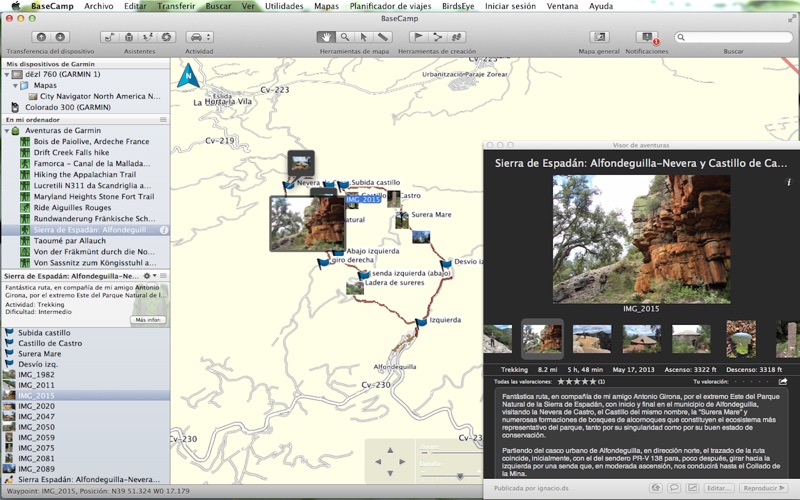Viewport: 800px width, 500px height.
Task: Select Surera Mare waypoint in list
Action: (40, 354)
